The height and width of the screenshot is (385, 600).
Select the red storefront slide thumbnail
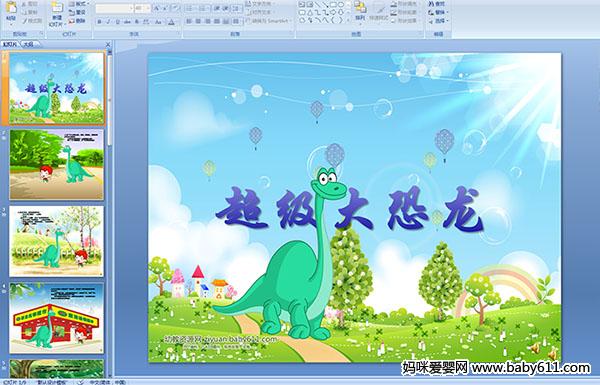click(57, 318)
